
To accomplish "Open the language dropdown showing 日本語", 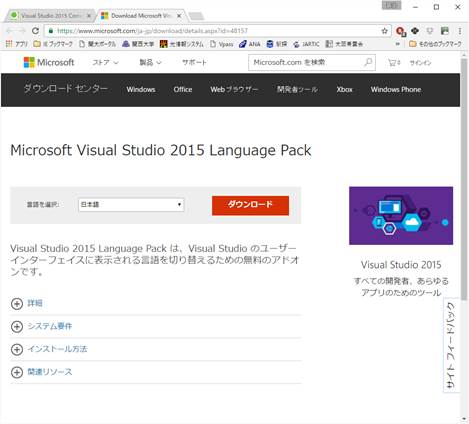I will coord(131,205).
